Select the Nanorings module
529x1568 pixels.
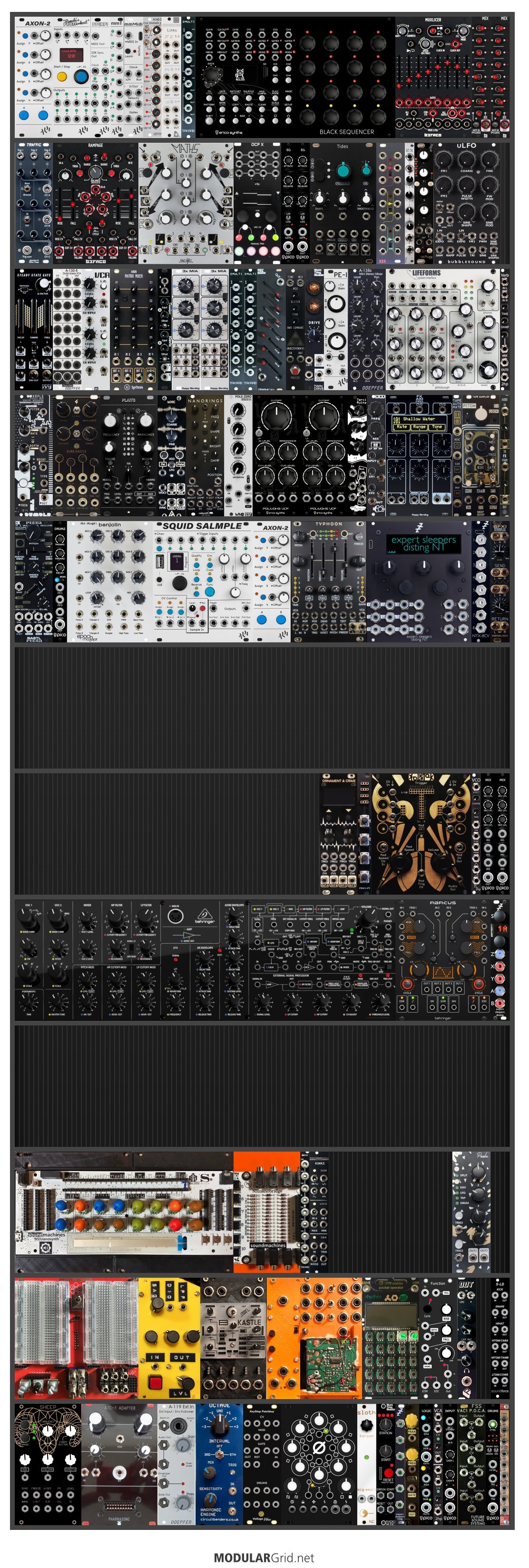tap(205, 454)
